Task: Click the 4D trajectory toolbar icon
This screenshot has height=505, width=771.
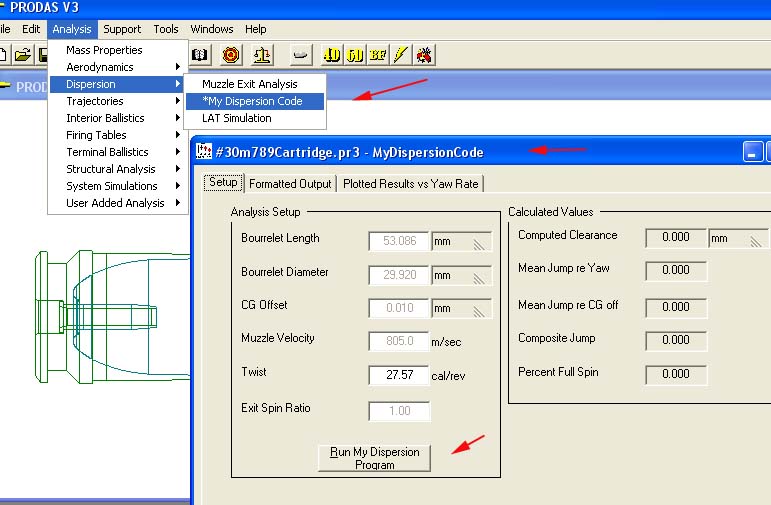Action: [x=331, y=55]
